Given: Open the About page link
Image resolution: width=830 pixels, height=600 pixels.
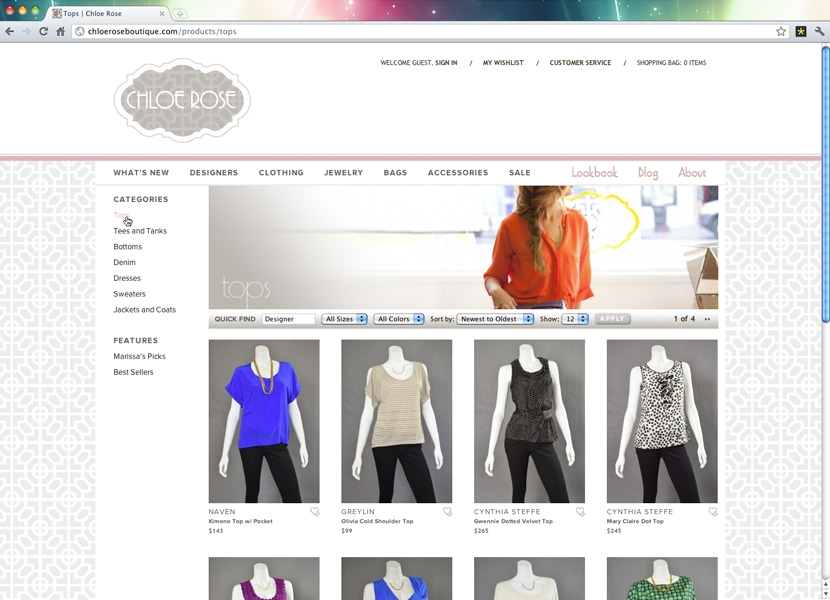Looking at the screenshot, I should pyautogui.click(x=692, y=173).
